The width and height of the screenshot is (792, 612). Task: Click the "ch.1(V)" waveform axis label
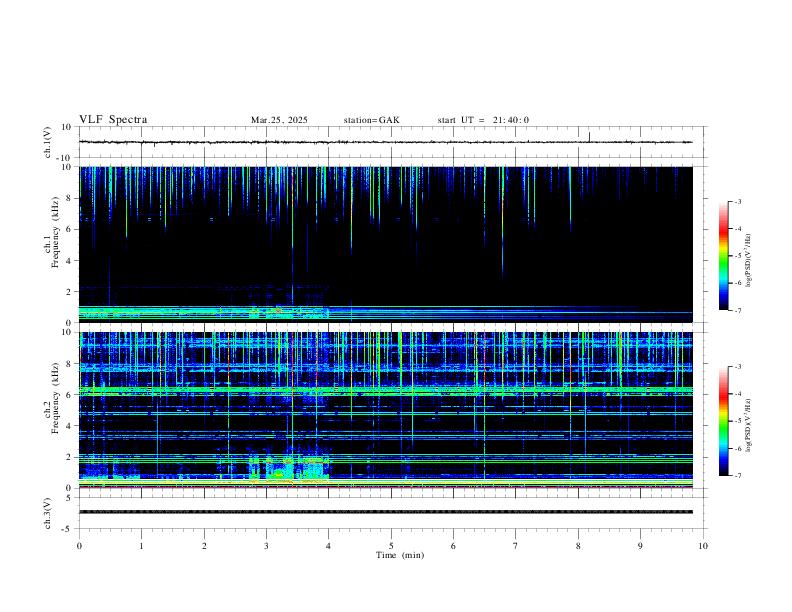pos(48,142)
